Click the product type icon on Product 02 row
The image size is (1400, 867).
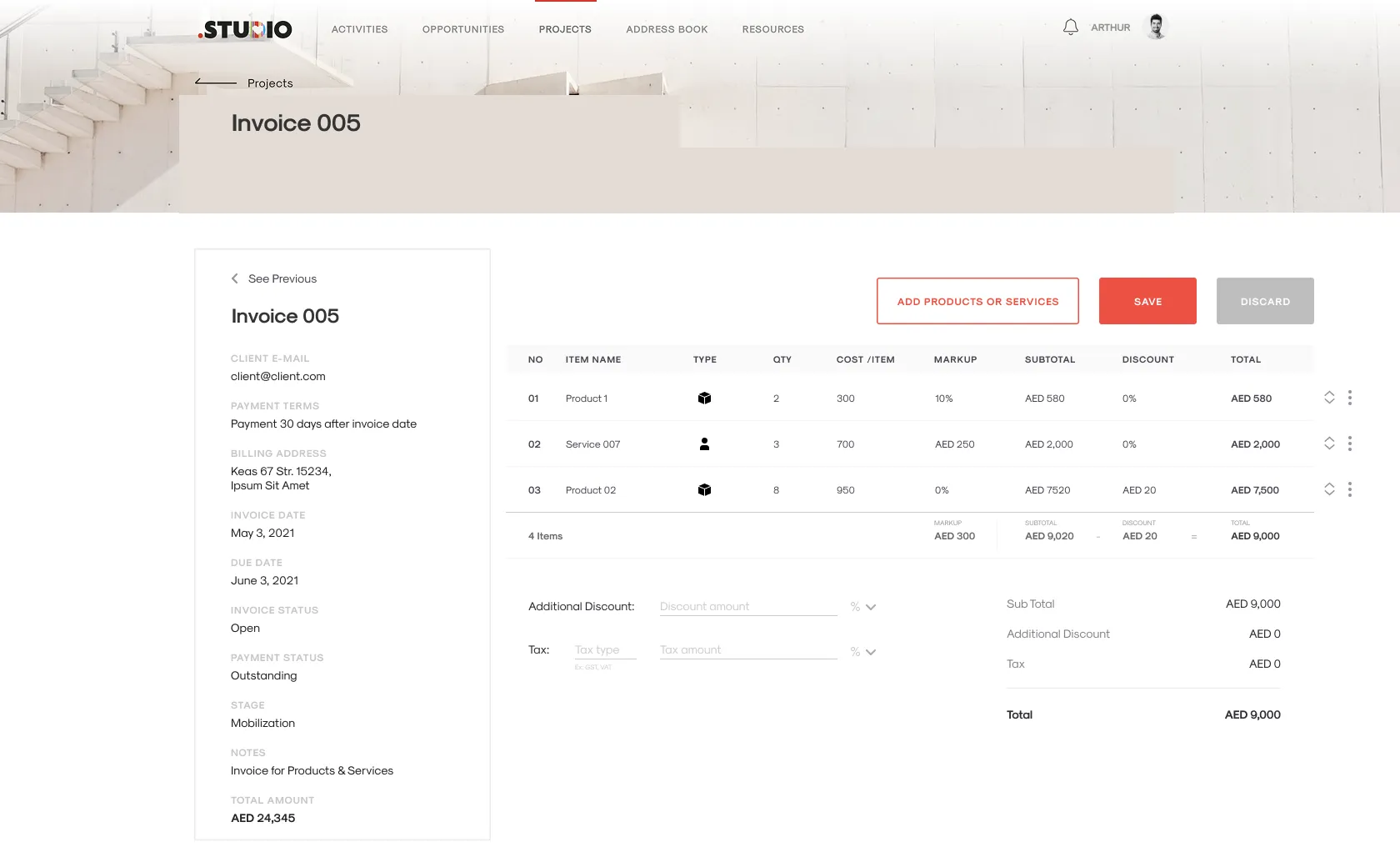[x=705, y=489]
